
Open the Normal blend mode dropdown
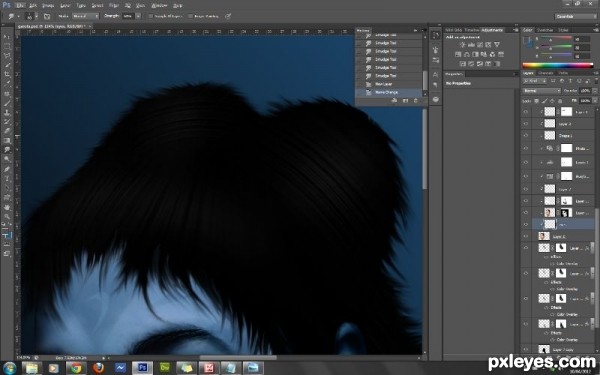tap(541, 91)
